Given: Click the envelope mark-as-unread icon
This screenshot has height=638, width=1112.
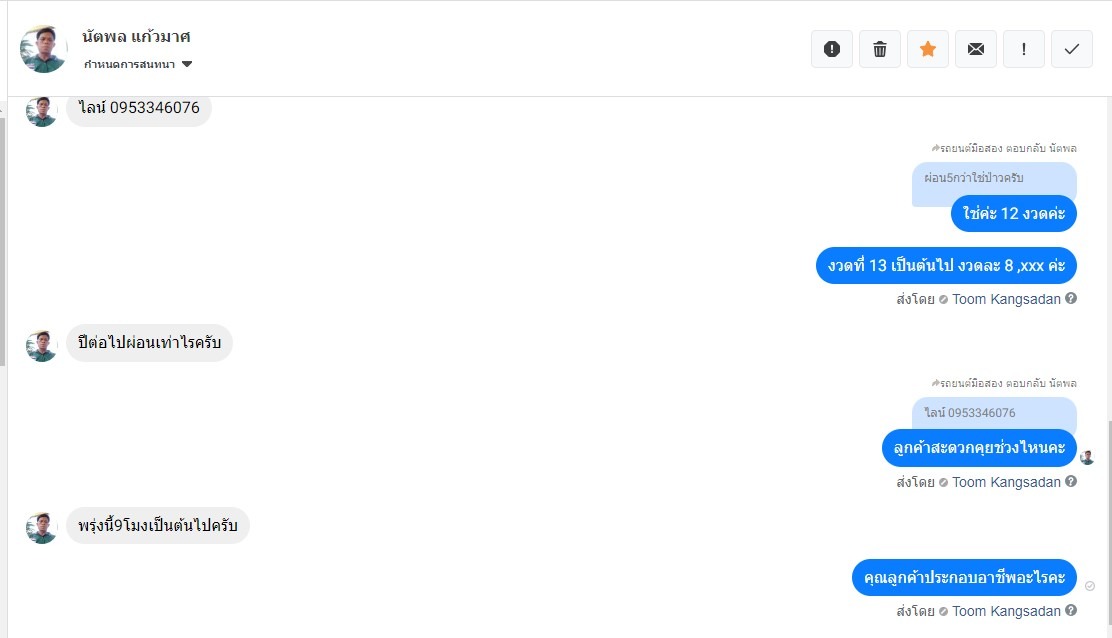Looking at the screenshot, I should (976, 49).
